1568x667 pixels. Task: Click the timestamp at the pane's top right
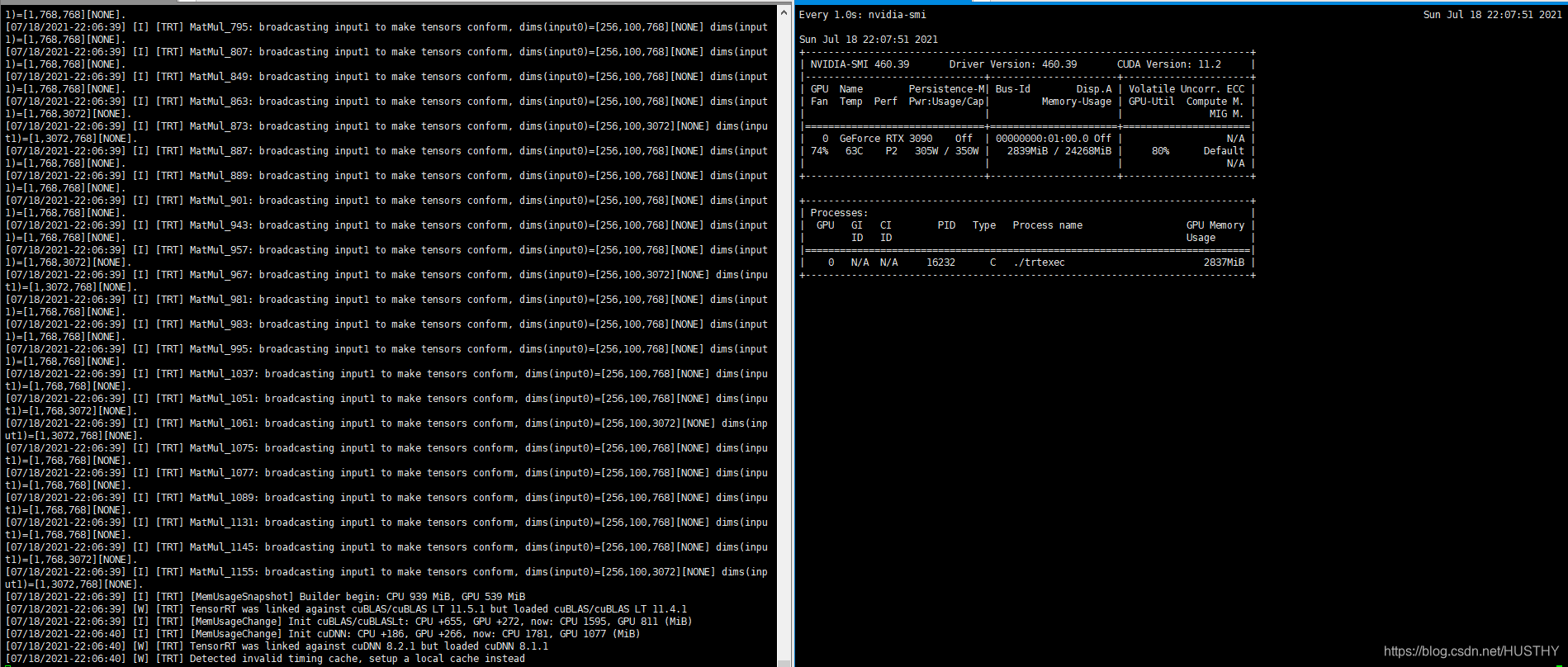(1492, 15)
